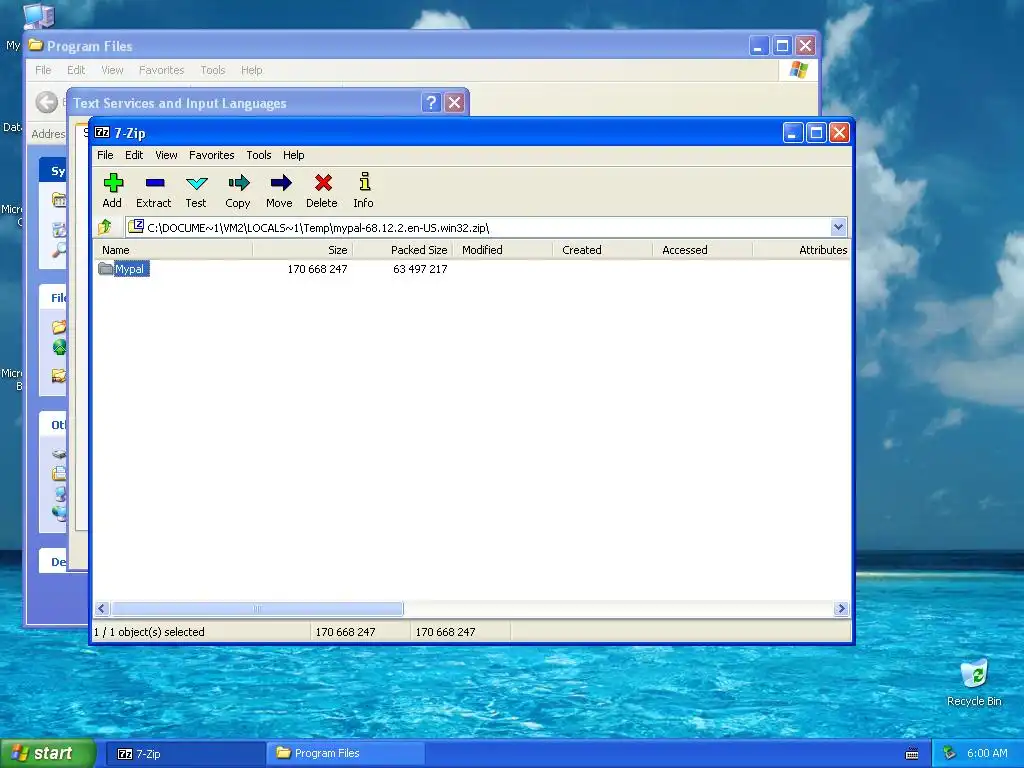Sort by Accessed column header
This screenshot has height=768, width=1024.
pos(703,249)
